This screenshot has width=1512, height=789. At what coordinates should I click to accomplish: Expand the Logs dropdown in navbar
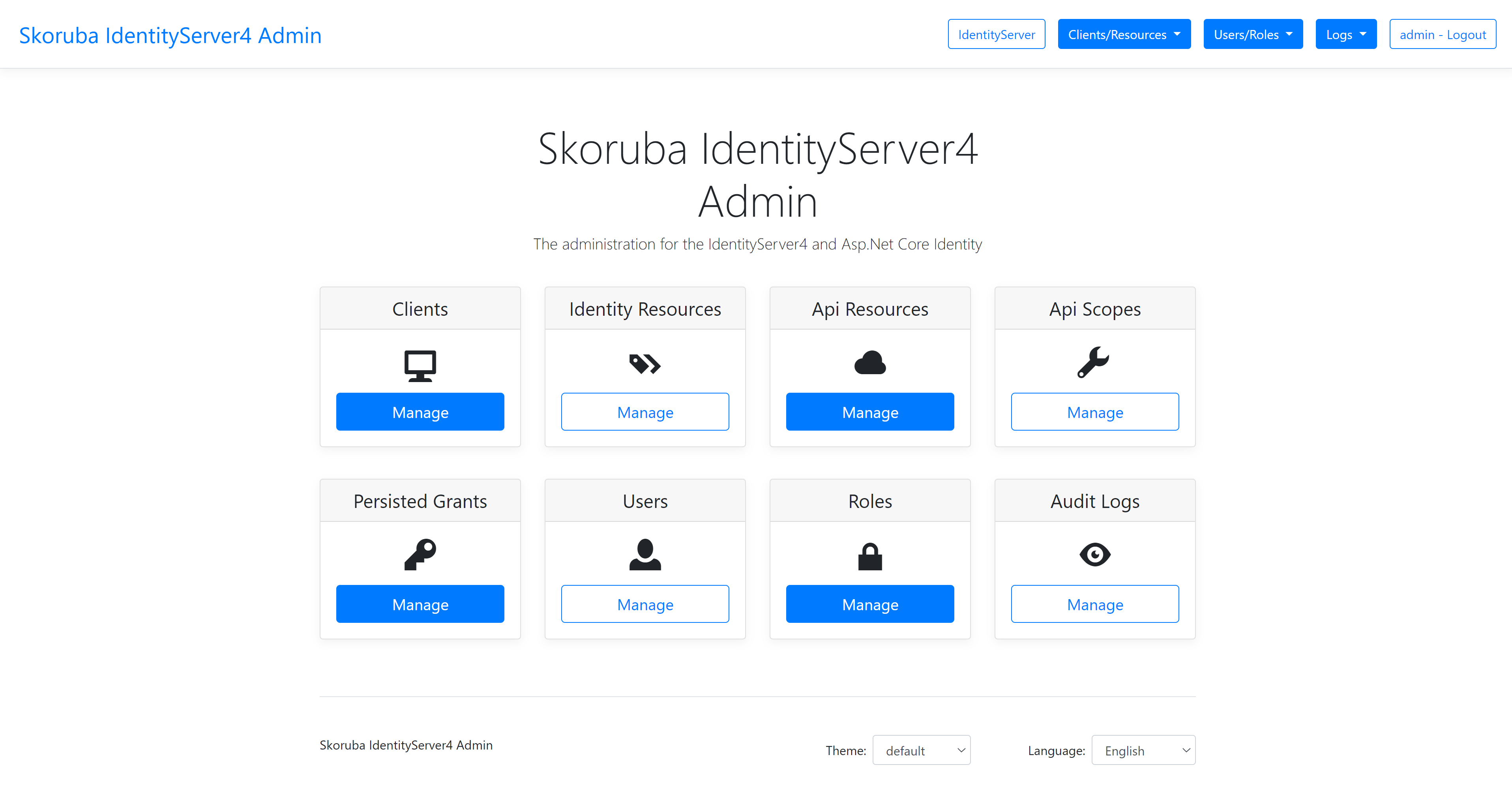click(1345, 35)
